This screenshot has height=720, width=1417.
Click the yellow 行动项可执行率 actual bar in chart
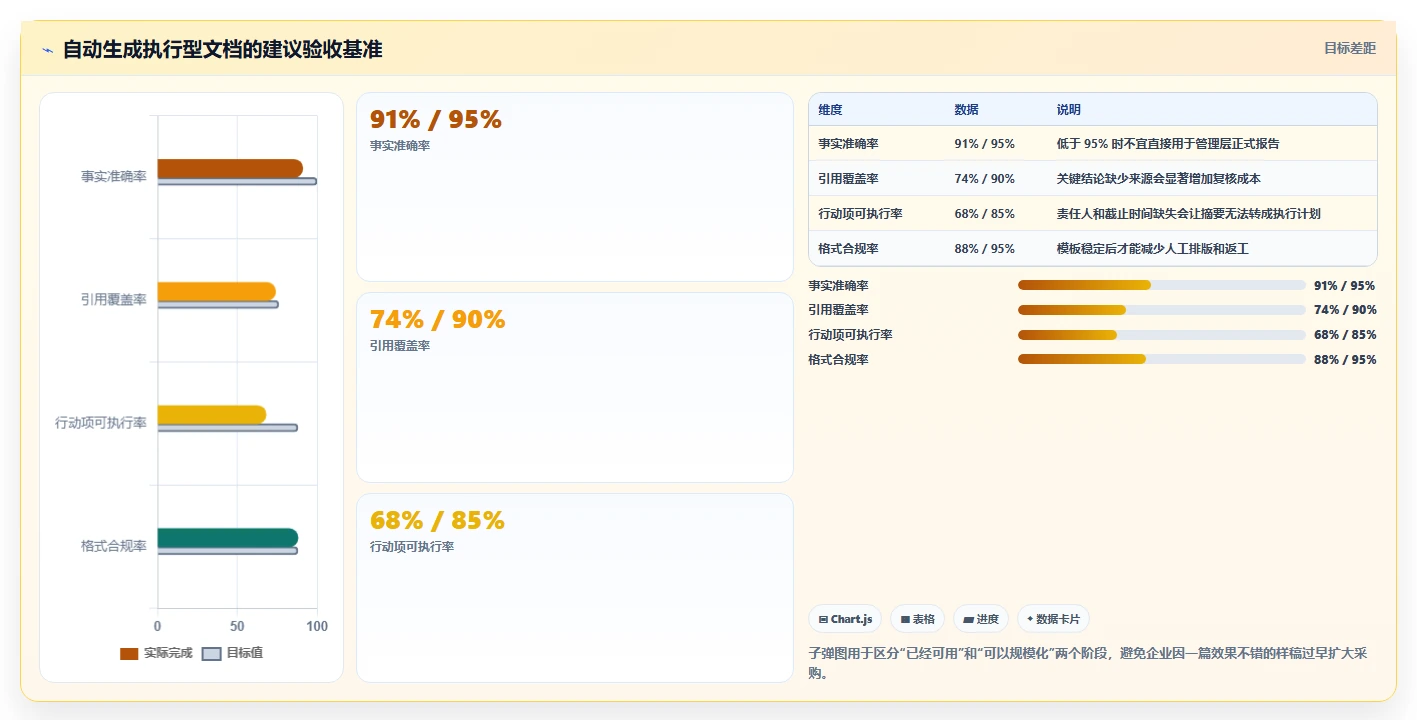(x=212, y=414)
